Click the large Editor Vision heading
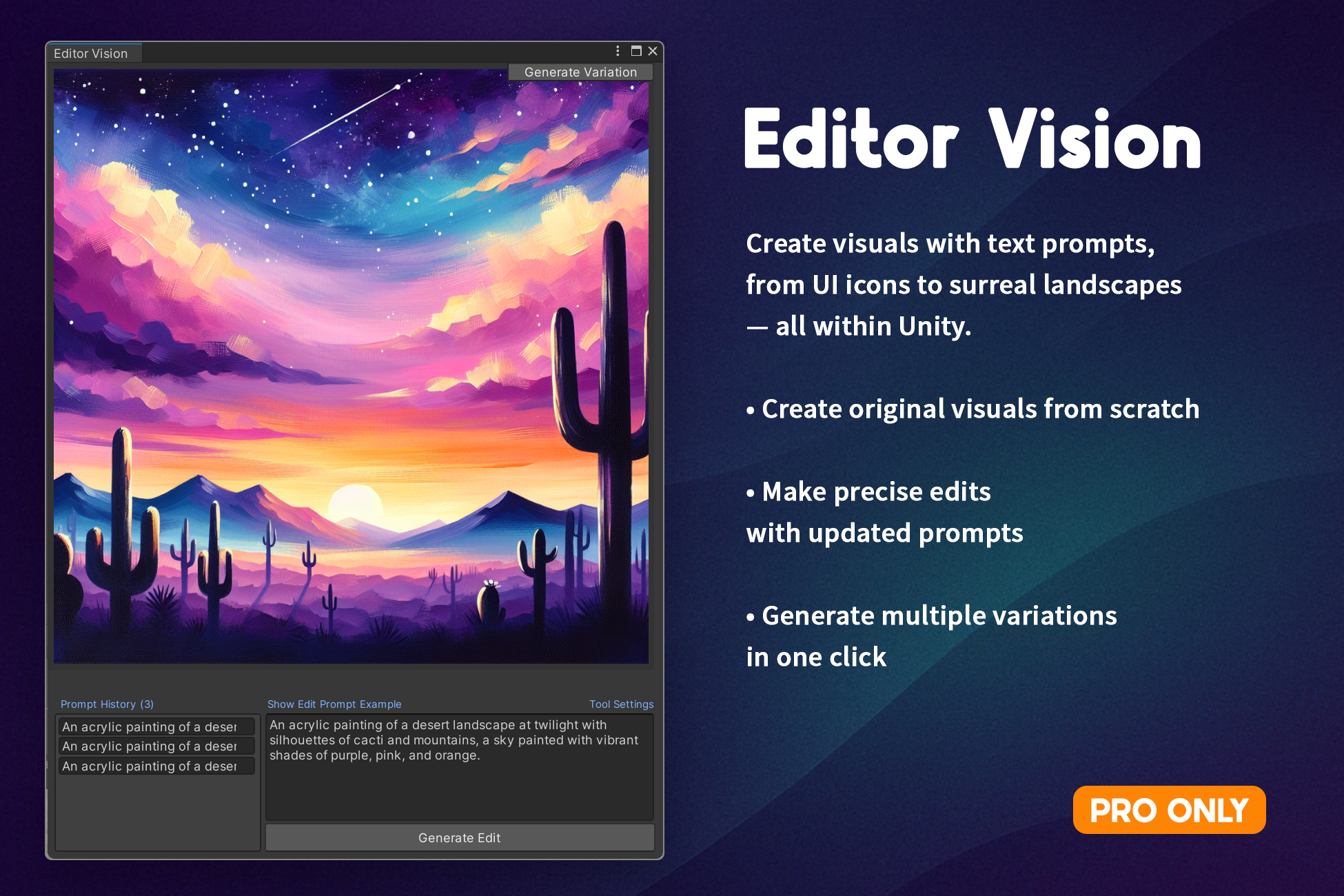The image size is (1344, 896). 973,140
